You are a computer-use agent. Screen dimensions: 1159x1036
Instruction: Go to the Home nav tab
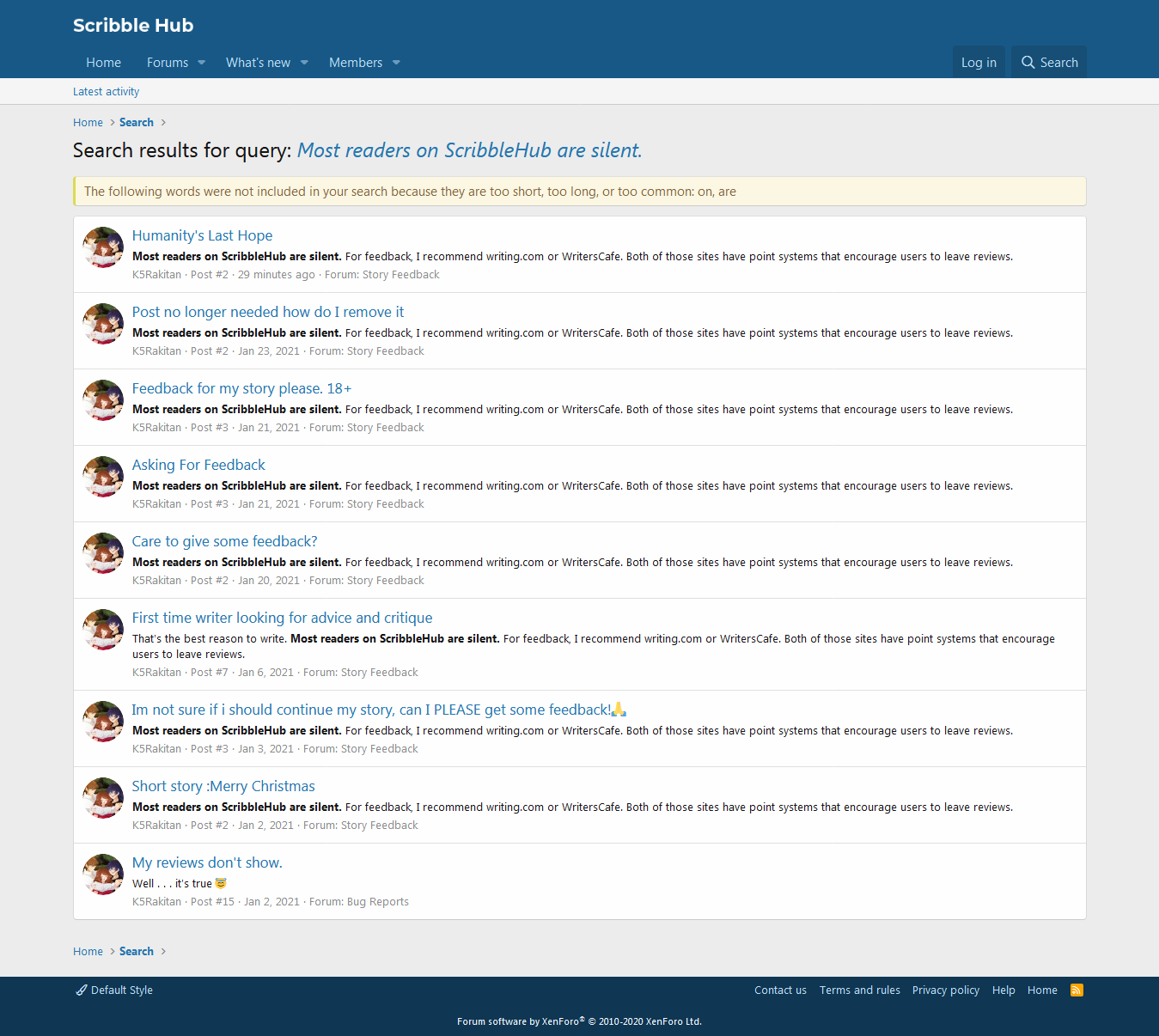pos(103,63)
